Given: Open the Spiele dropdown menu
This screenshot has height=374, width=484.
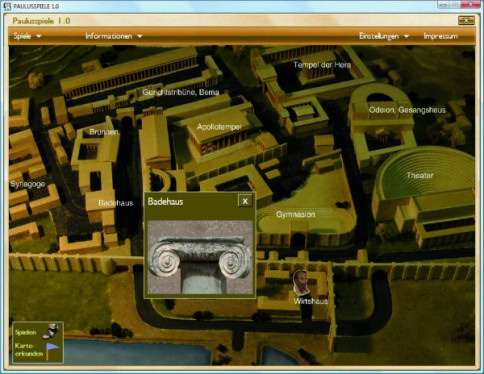Looking at the screenshot, I should [27, 36].
